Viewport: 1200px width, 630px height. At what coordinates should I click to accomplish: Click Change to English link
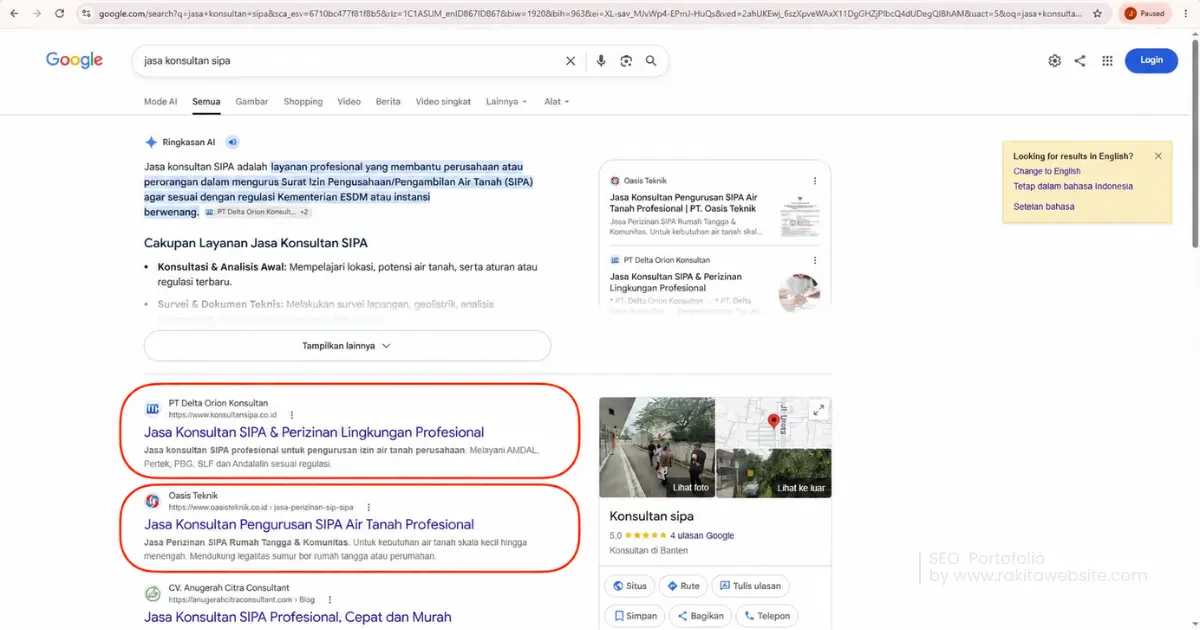pos(1046,171)
